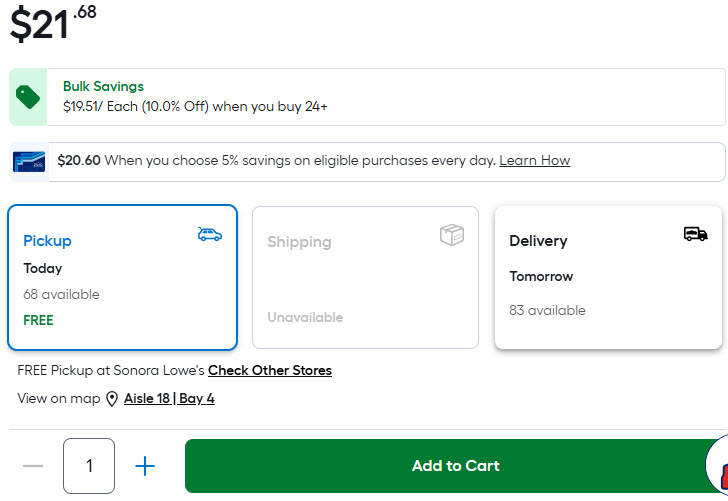Viewport: 728px width, 501px height.
Task: Open the floating chat widget at bottom right
Action: point(719,470)
